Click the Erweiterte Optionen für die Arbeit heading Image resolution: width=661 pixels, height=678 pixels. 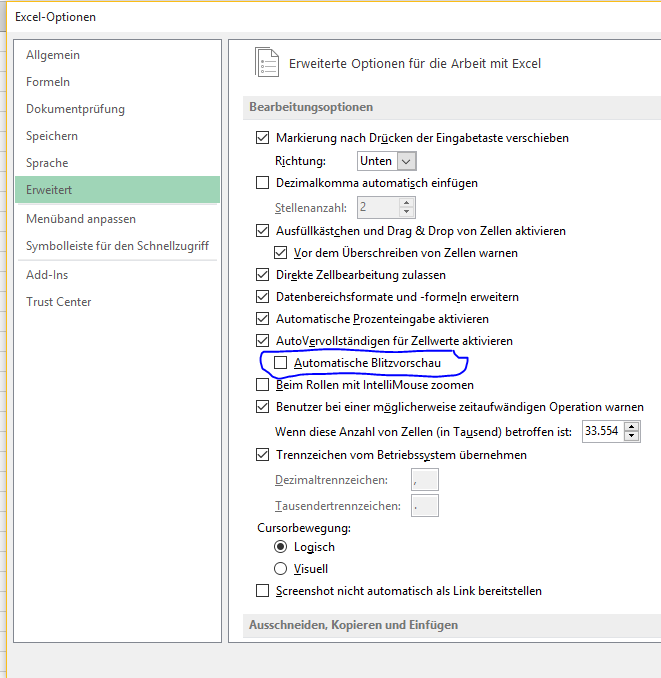coord(415,64)
